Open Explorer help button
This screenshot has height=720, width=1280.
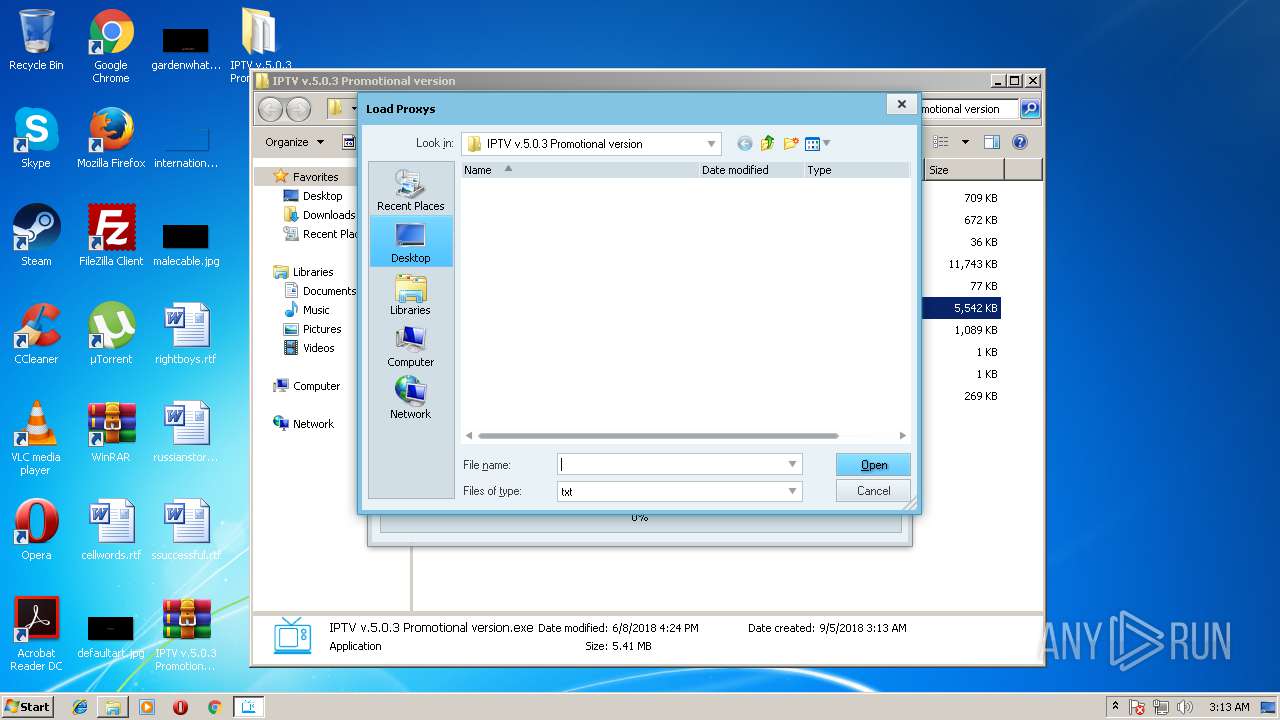pyautogui.click(x=1020, y=142)
